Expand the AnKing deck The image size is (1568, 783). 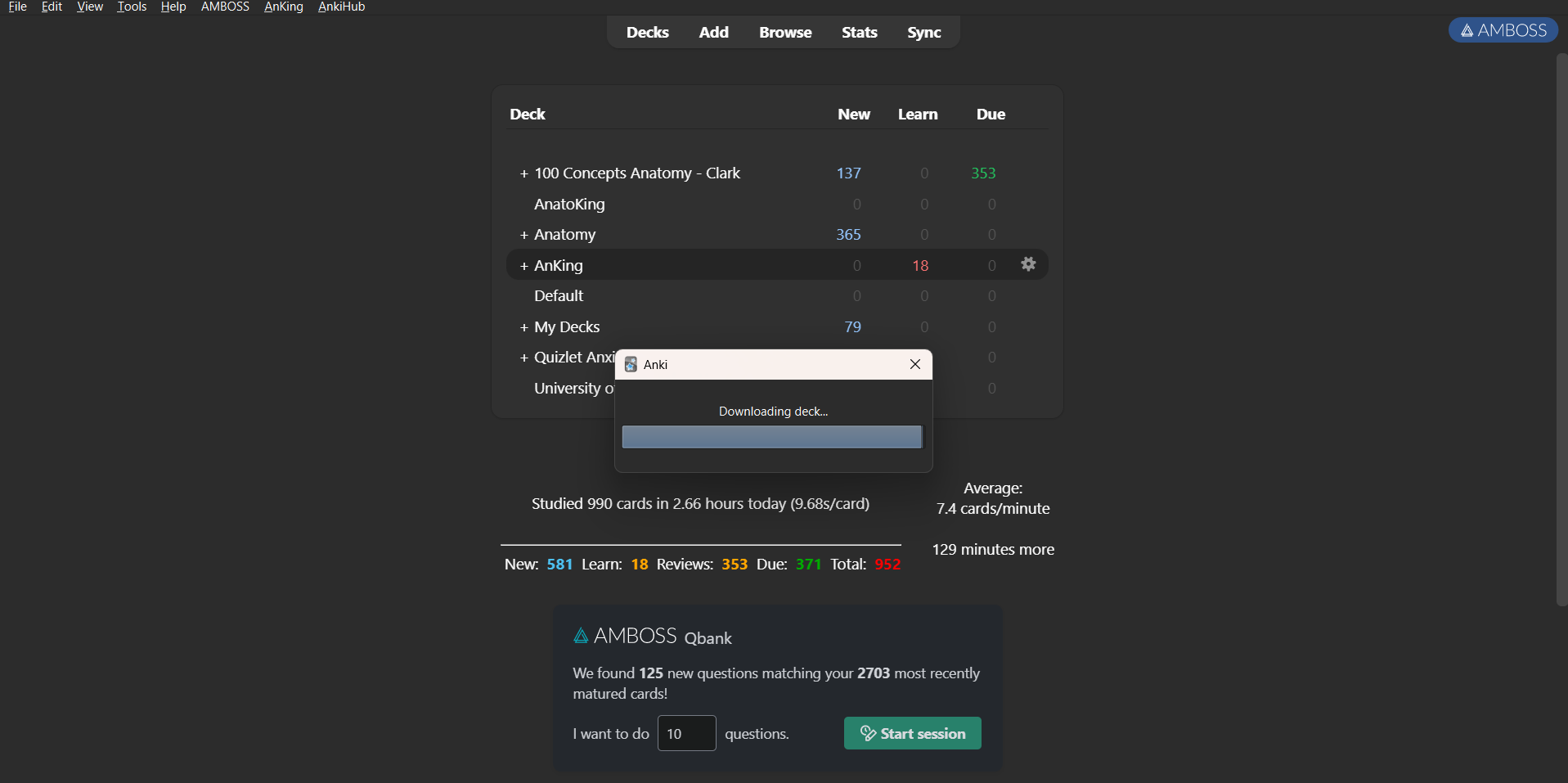(524, 266)
